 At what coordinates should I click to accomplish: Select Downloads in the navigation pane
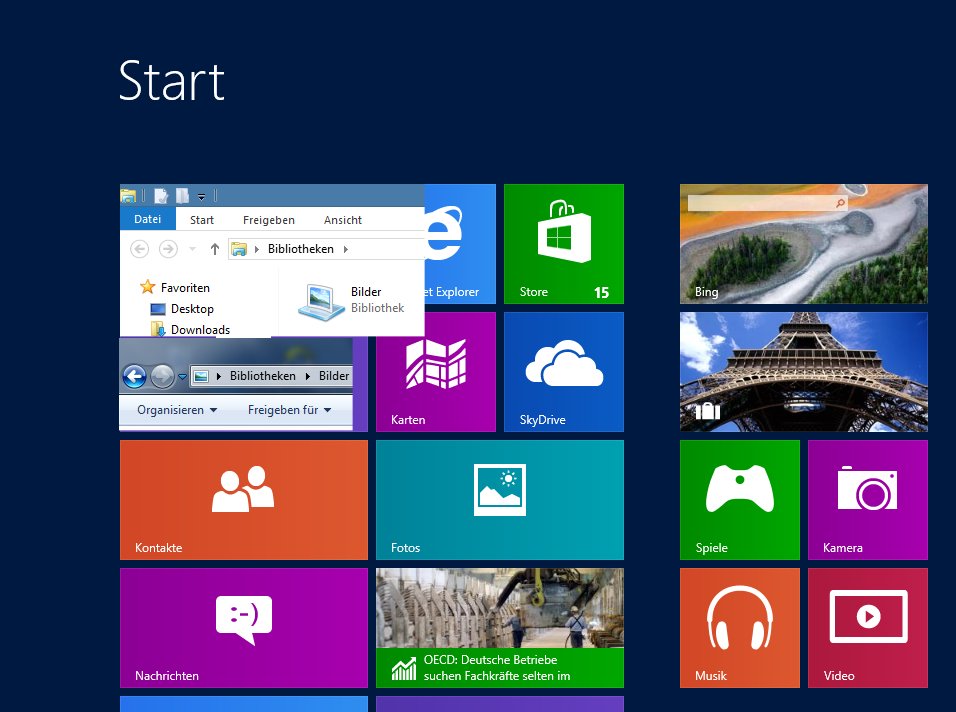click(190, 329)
